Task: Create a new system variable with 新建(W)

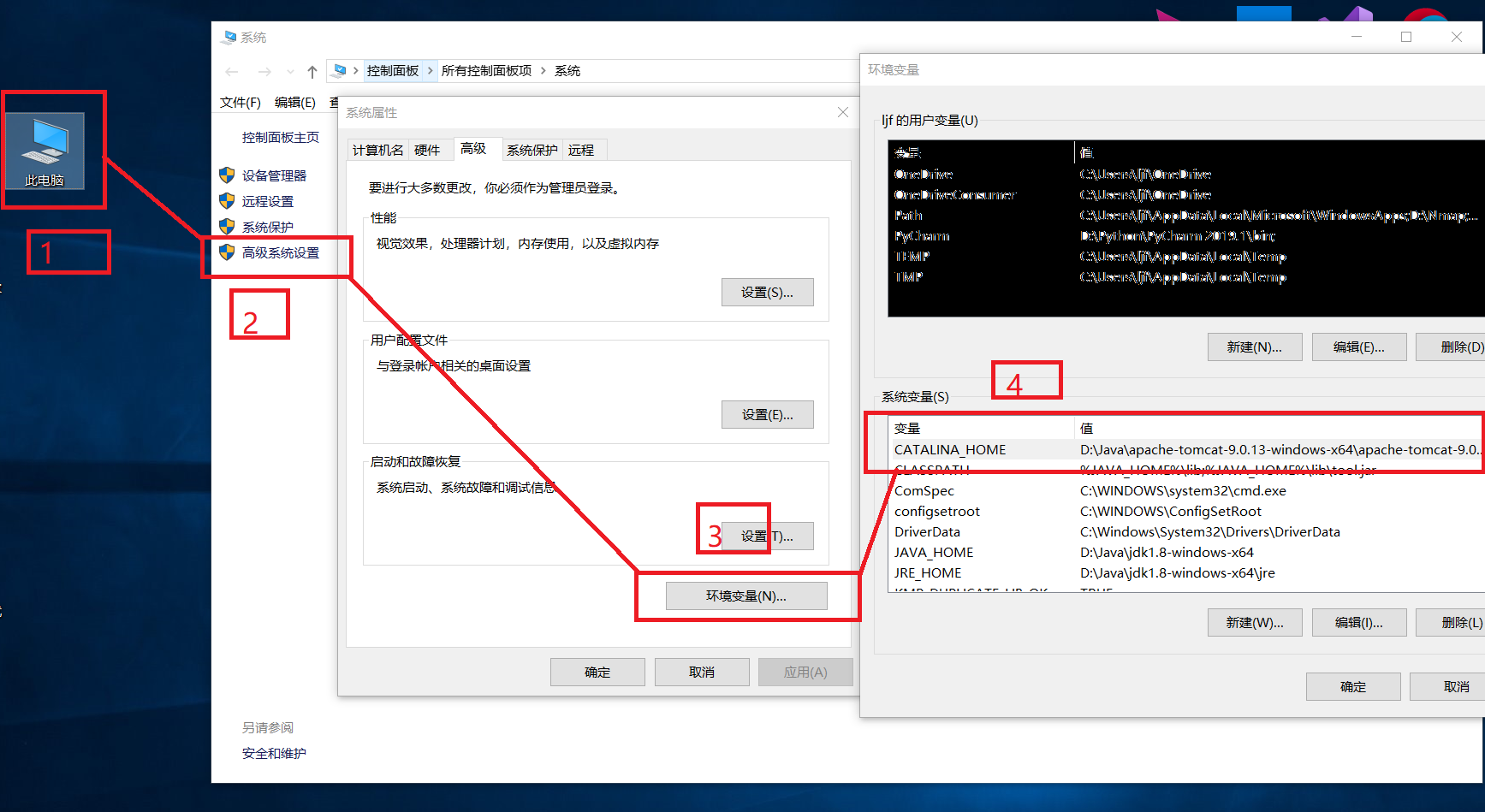Action: click(1254, 622)
